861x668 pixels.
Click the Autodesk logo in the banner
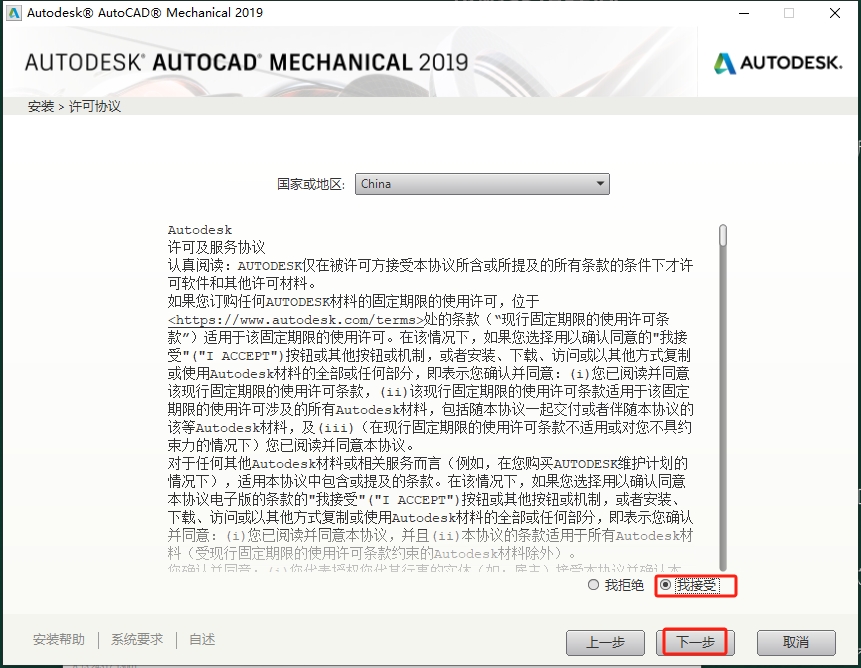click(x=777, y=63)
